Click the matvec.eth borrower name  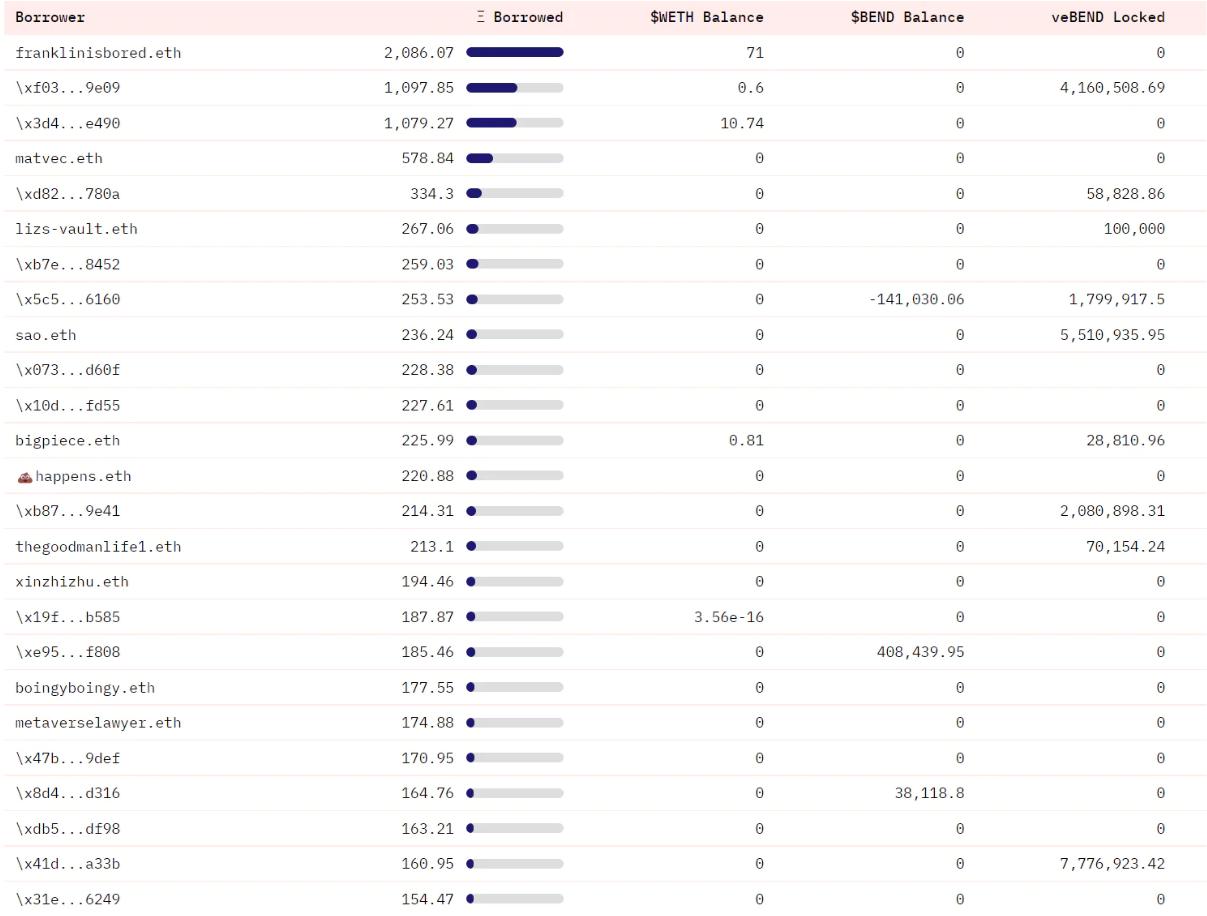pos(59,158)
